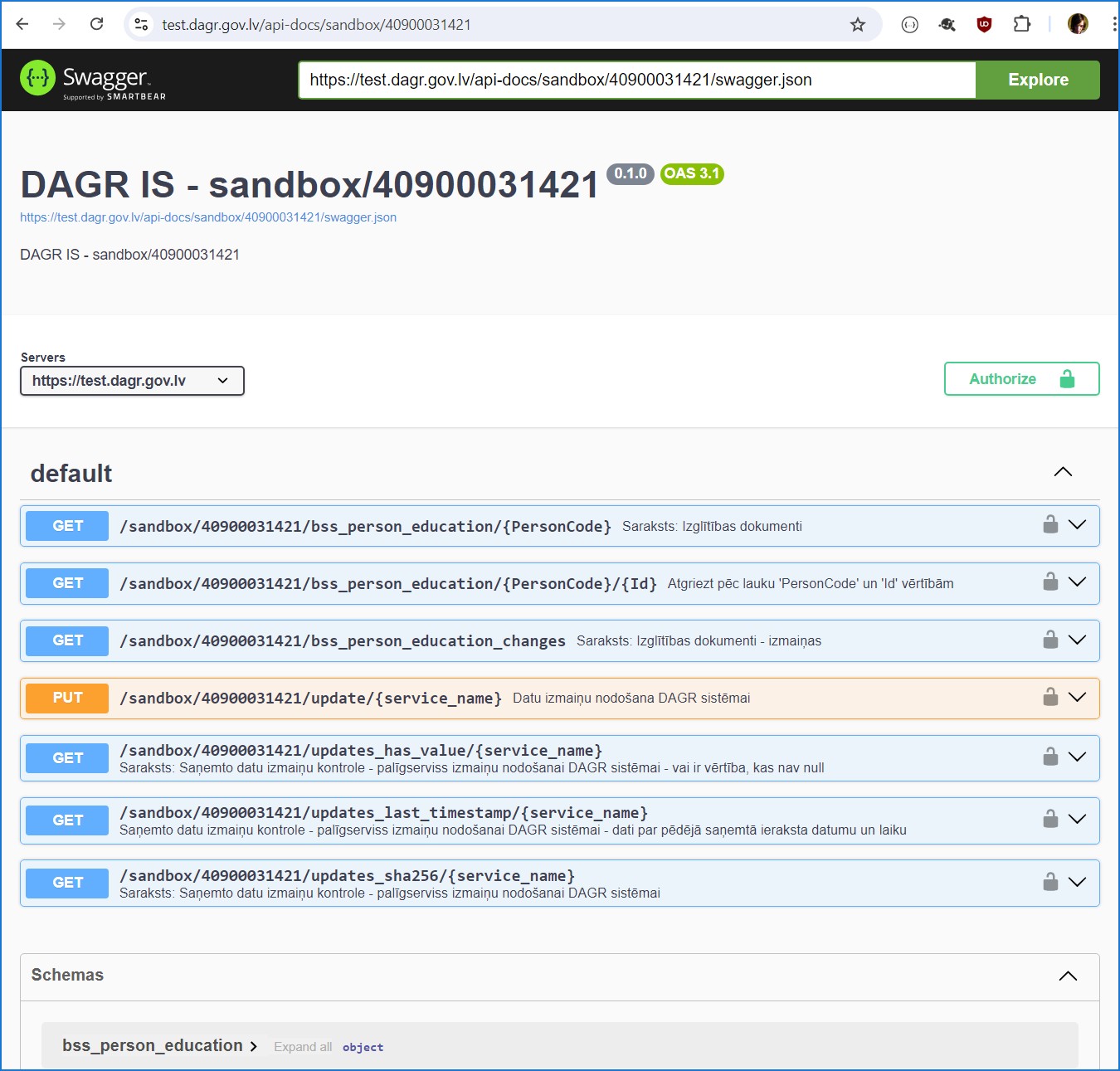Click the lock icon on the {PersonCode}/{Id} row
The height and width of the screenshot is (1071, 1120).
coord(1050,582)
